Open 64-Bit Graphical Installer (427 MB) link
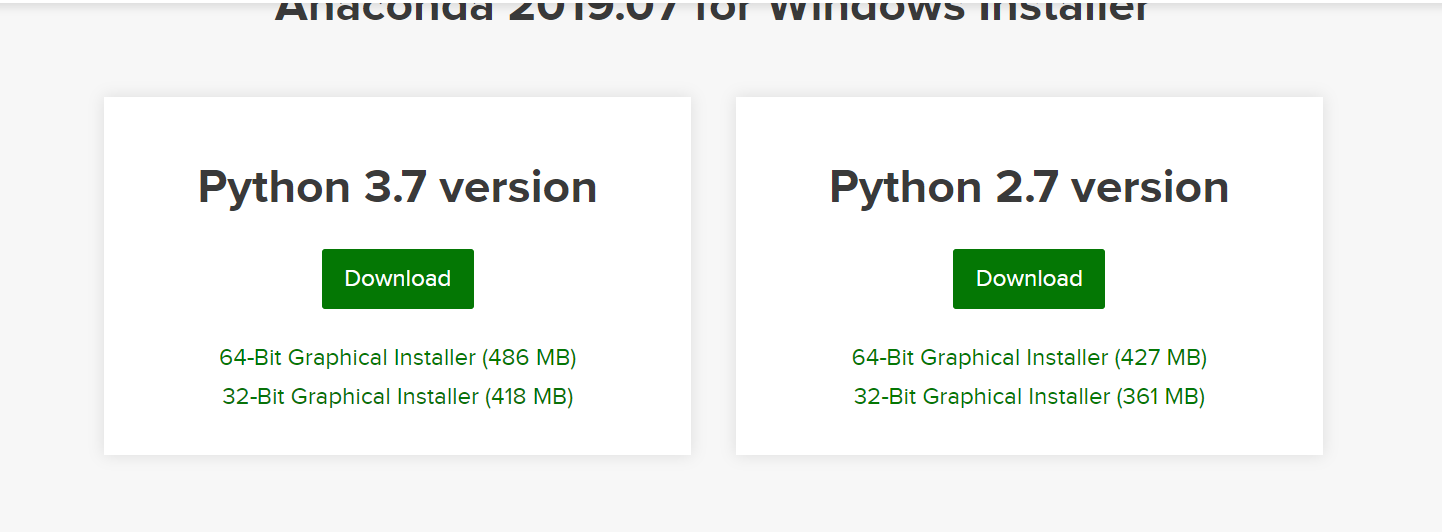This screenshot has width=1442, height=532. (1029, 357)
